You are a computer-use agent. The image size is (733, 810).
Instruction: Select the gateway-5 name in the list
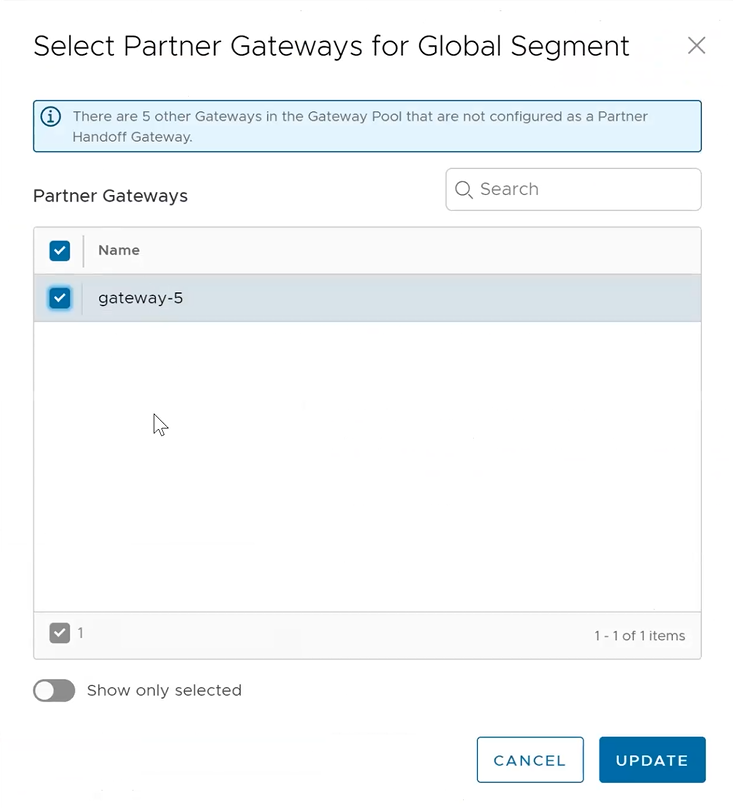point(140,298)
